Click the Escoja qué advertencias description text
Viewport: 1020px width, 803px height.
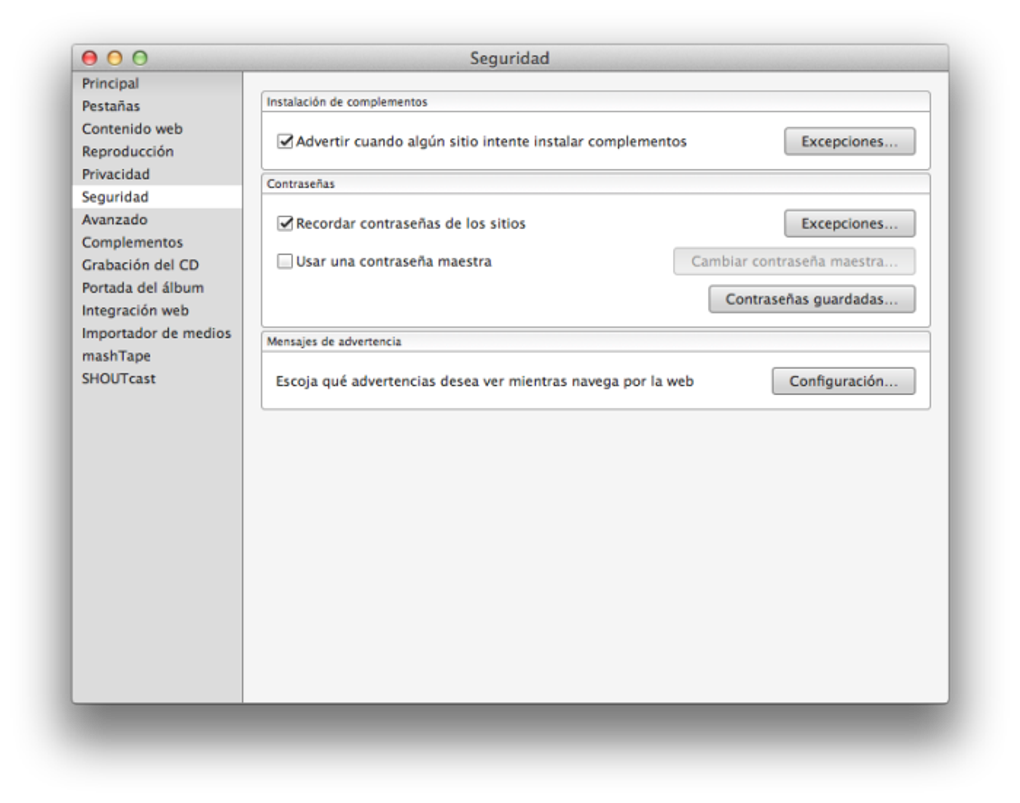485,381
